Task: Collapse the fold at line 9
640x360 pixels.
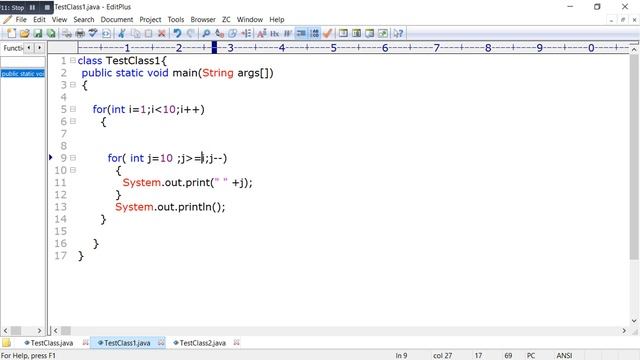Action: tap(73, 158)
